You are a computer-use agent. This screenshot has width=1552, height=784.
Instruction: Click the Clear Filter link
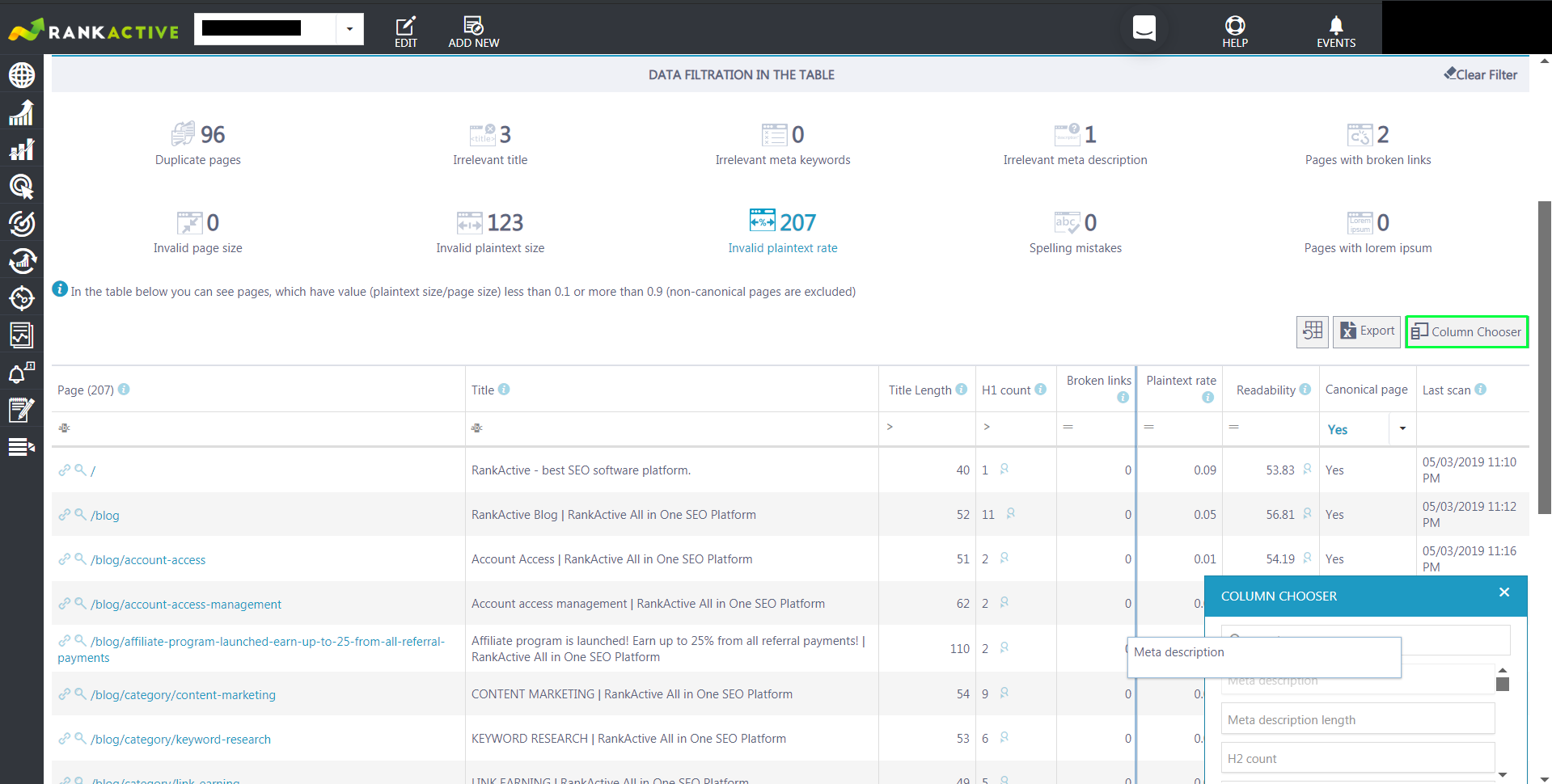pos(1480,74)
